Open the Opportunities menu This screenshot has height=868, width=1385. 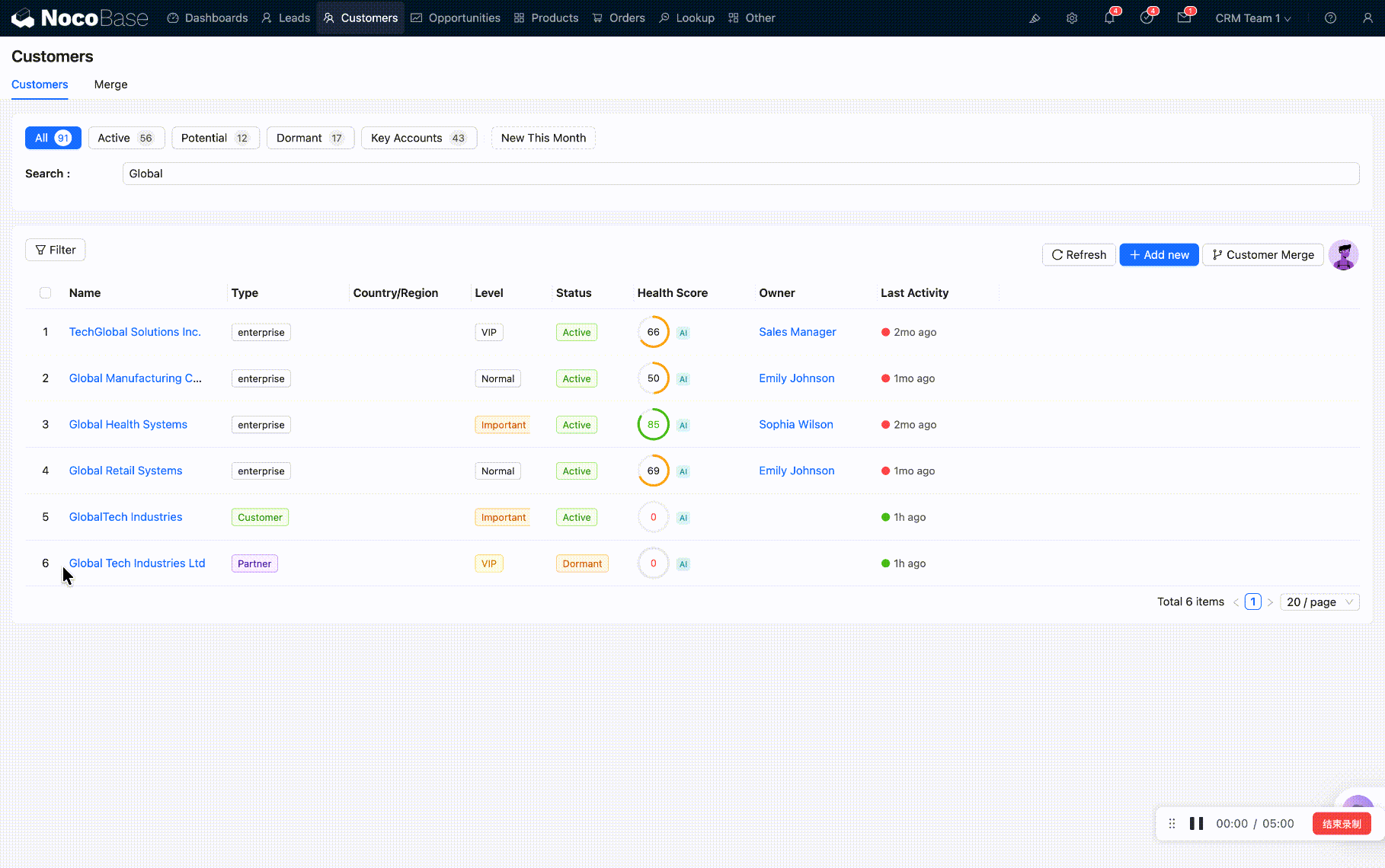(x=456, y=18)
